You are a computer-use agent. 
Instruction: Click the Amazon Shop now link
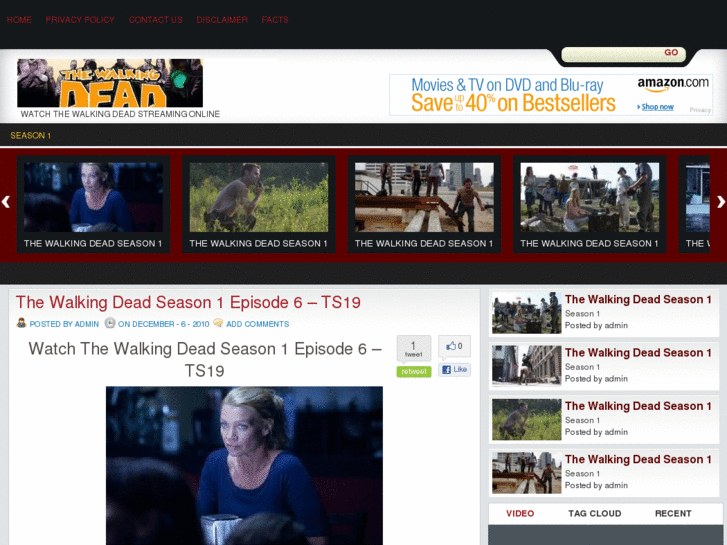coord(656,107)
